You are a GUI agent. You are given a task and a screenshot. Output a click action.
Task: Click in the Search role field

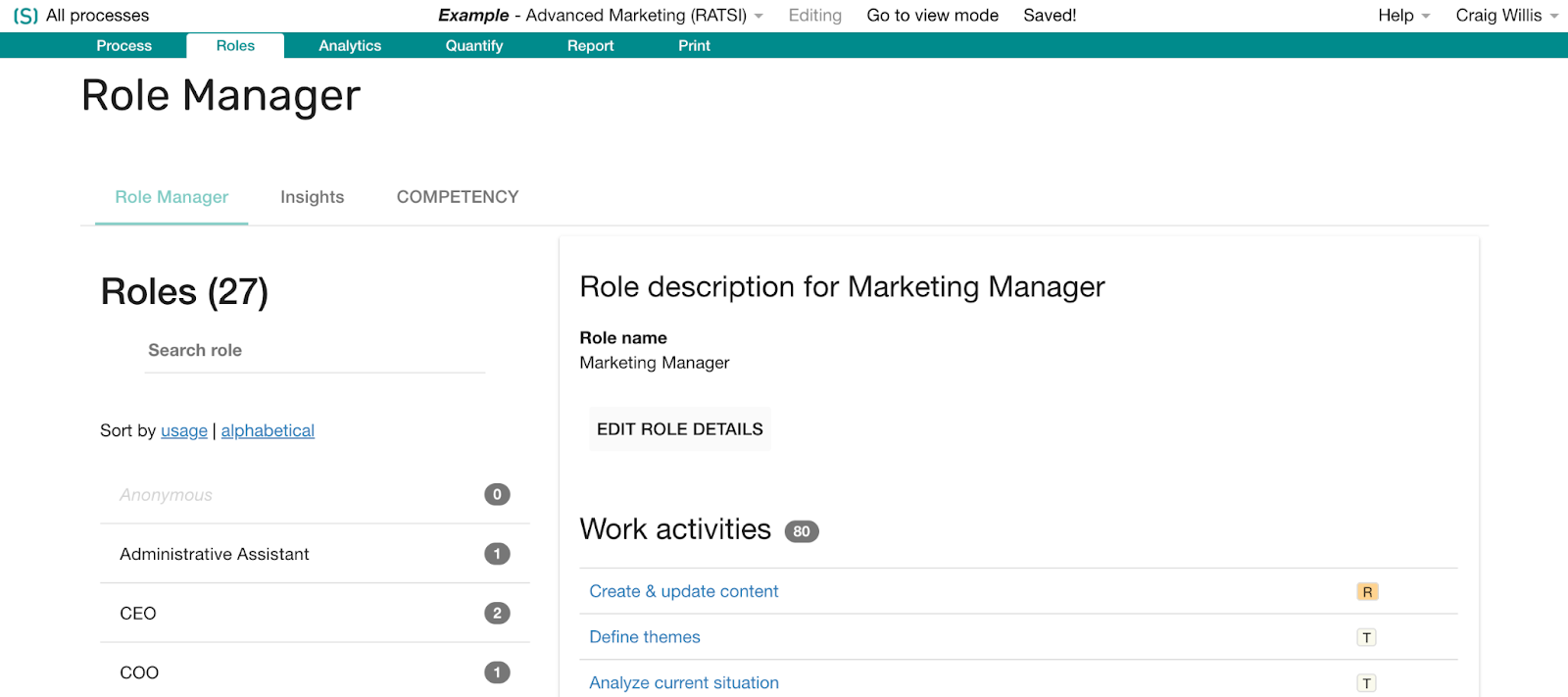pyautogui.click(x=314, y=351)
